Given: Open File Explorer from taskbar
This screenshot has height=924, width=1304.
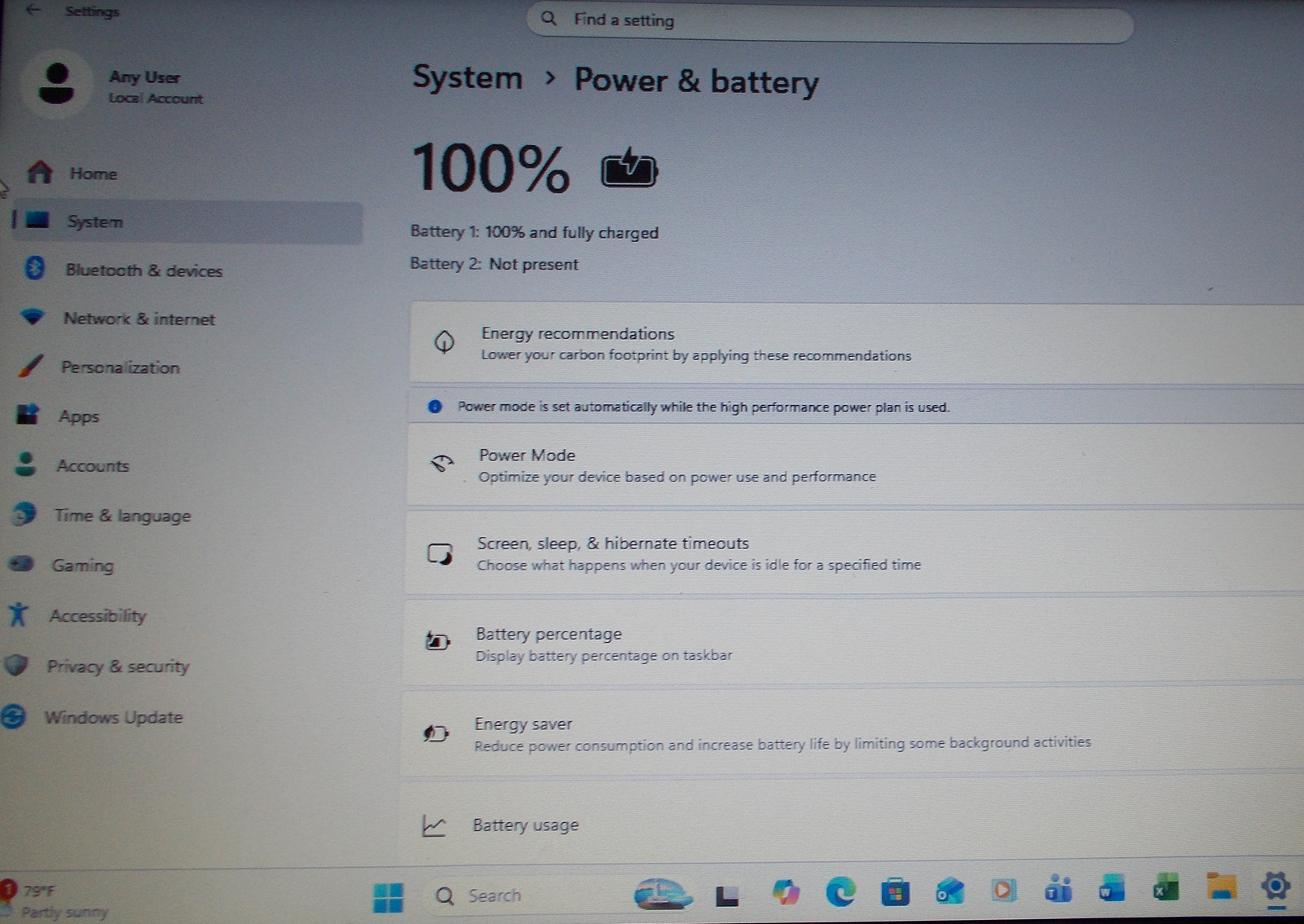Looking at the screenshot, I should [1221, 886].
